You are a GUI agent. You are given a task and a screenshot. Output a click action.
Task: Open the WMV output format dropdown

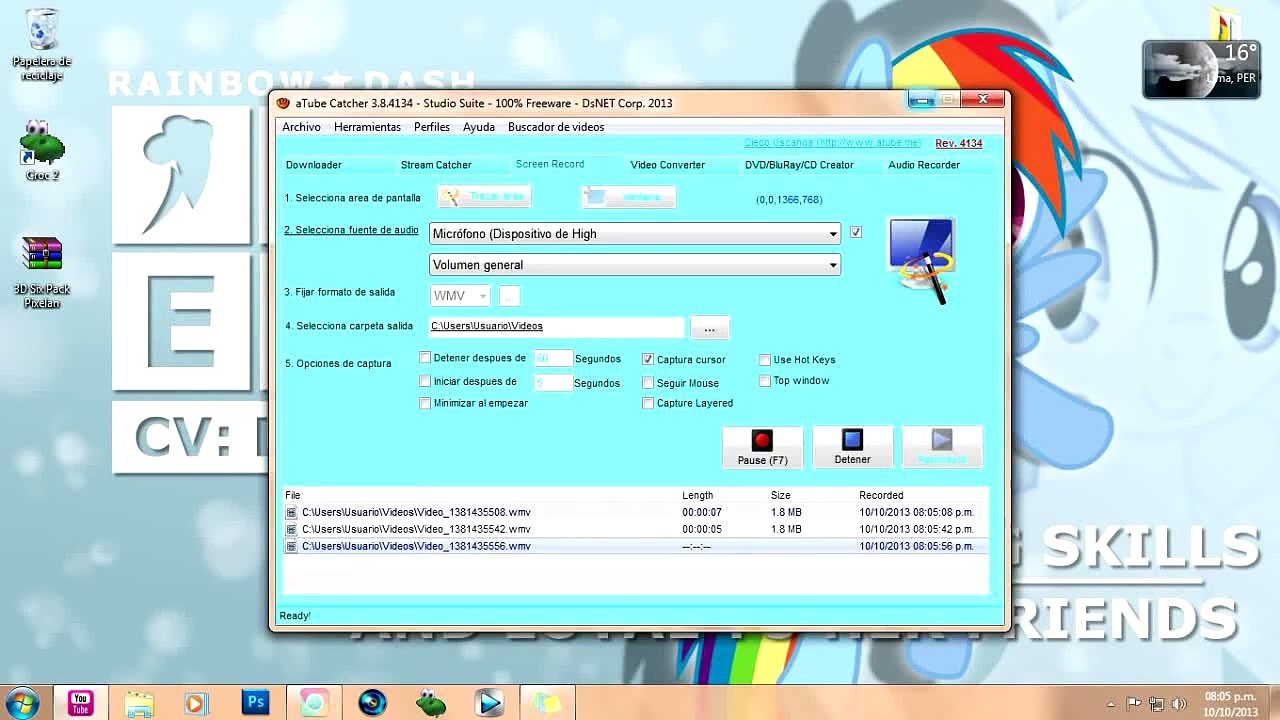click(x=460, y=296)
